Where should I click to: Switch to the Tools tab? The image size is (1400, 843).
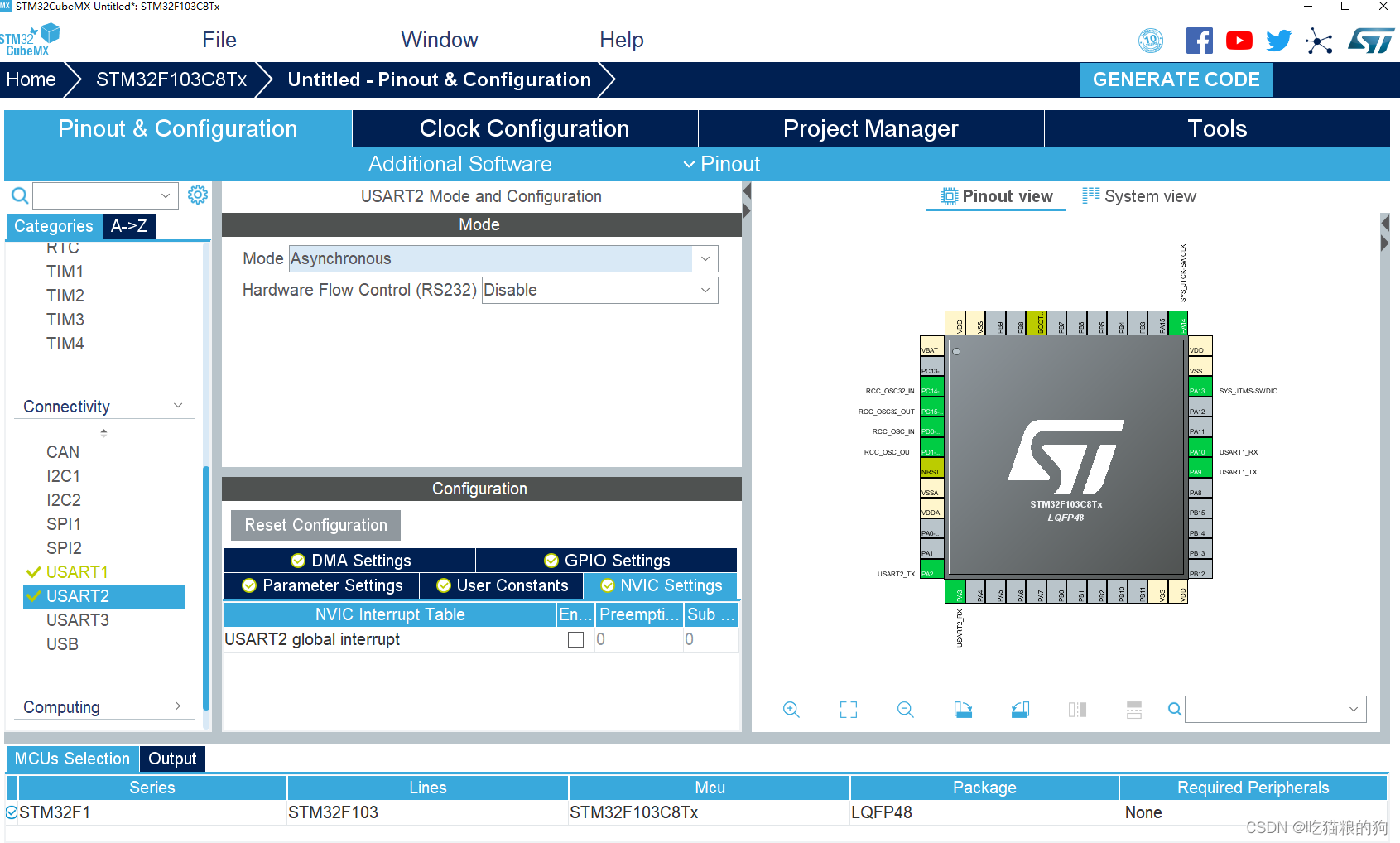(x=1217, y=128)
